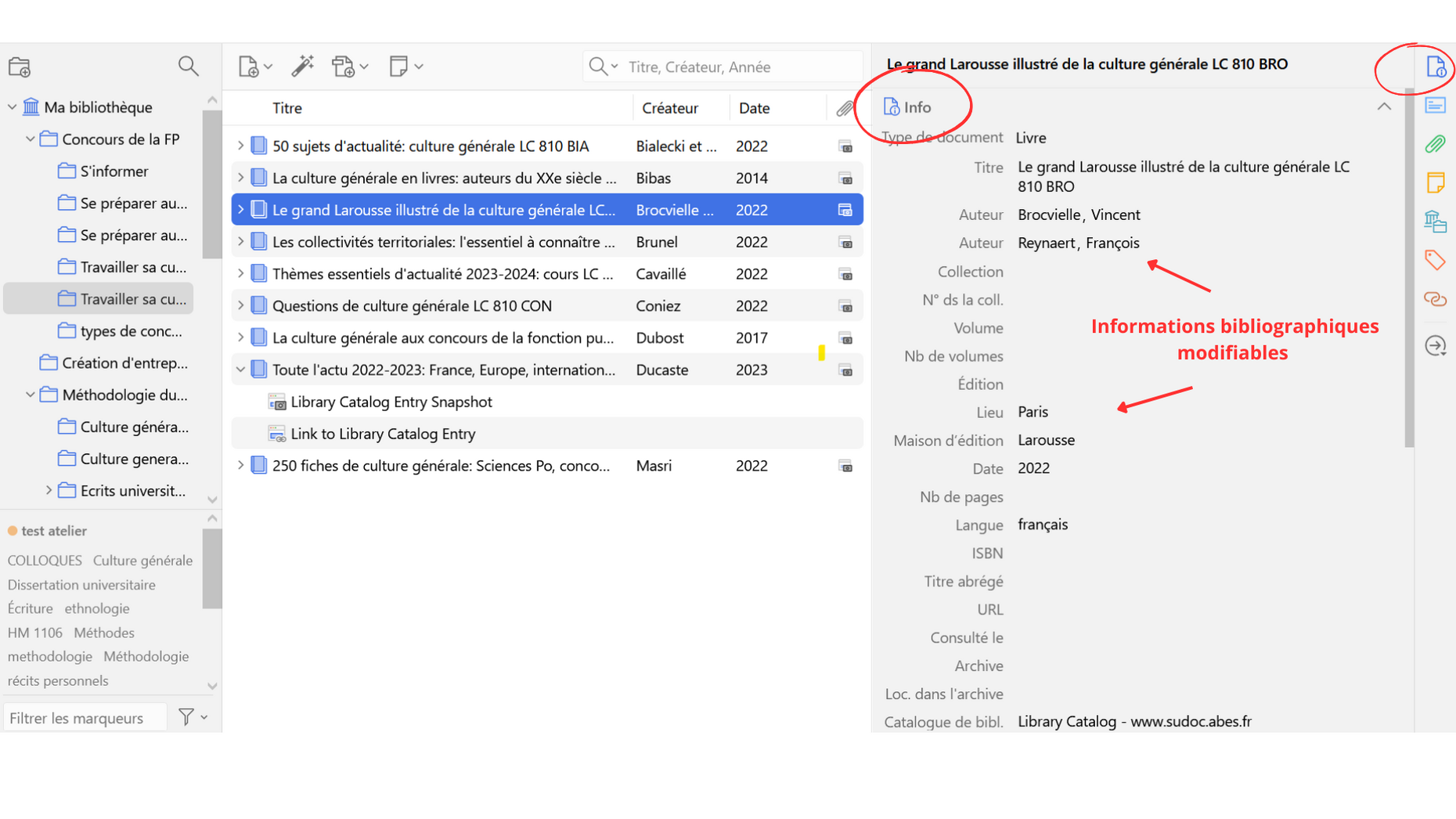Click the New Collection icon above the library pane
Viewport: 1456px width, 819px height.
coord(20,67)
